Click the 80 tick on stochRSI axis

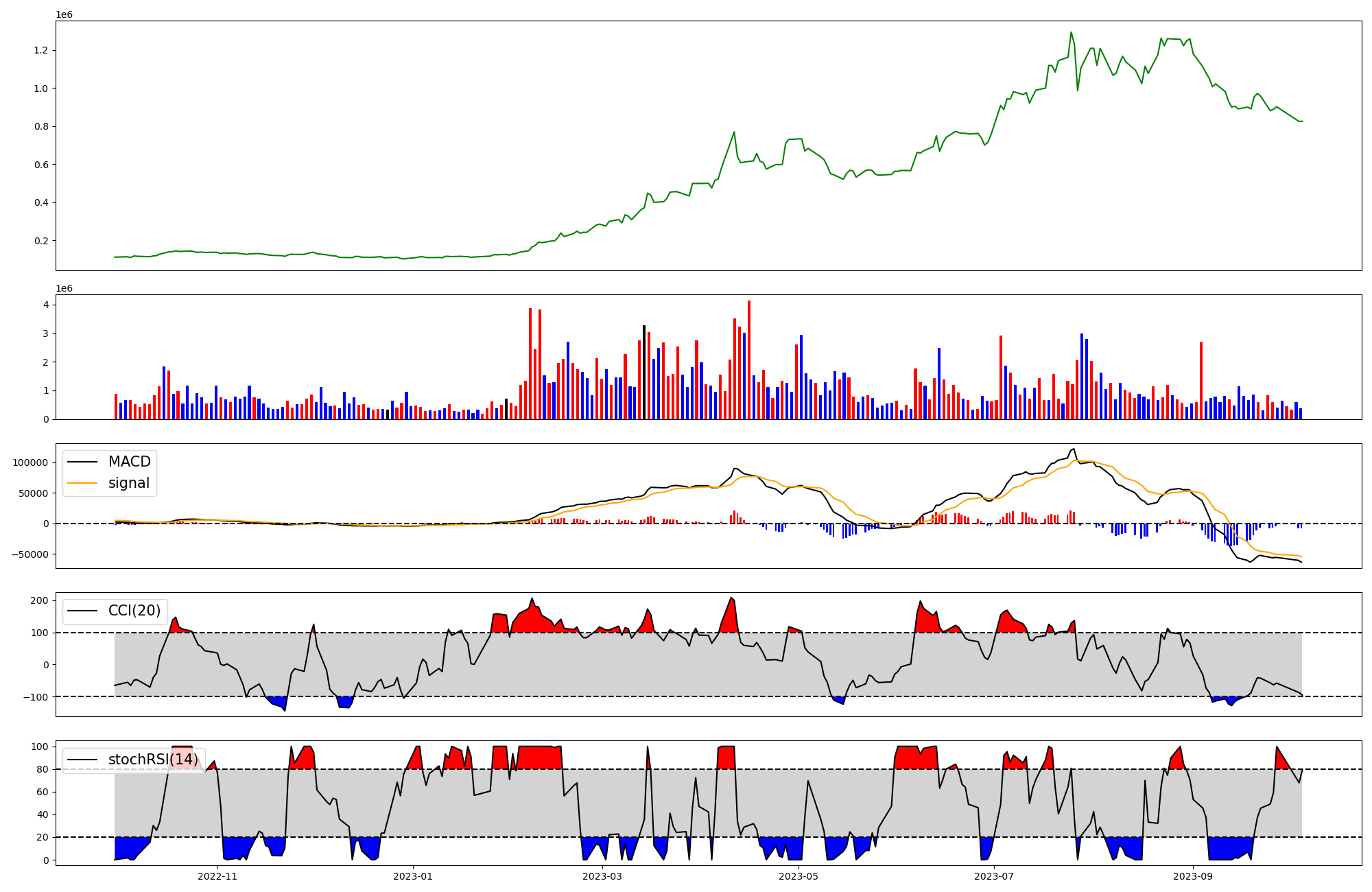[x=43, y=769]
